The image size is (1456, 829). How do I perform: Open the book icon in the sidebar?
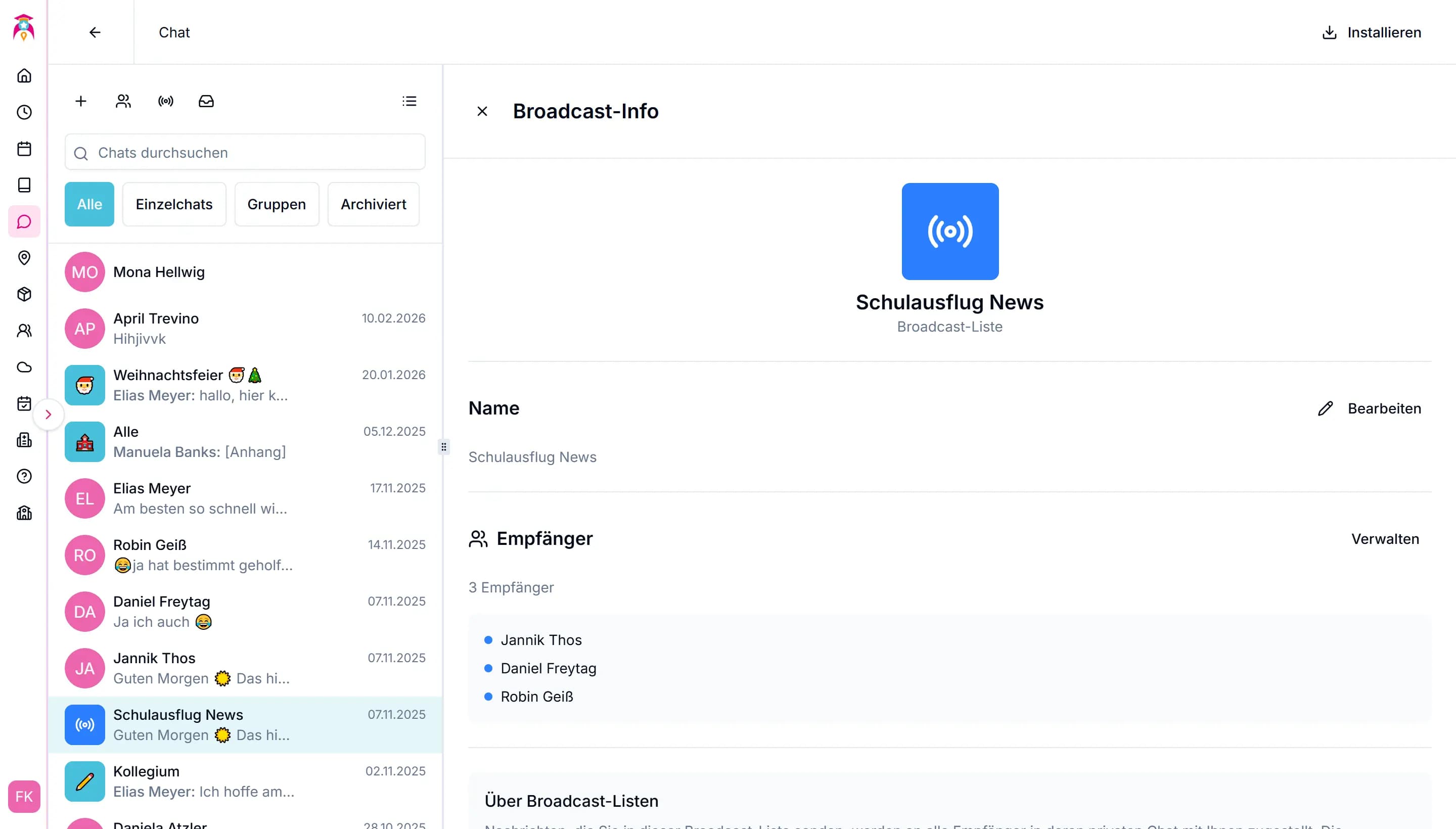coord(24,185)
